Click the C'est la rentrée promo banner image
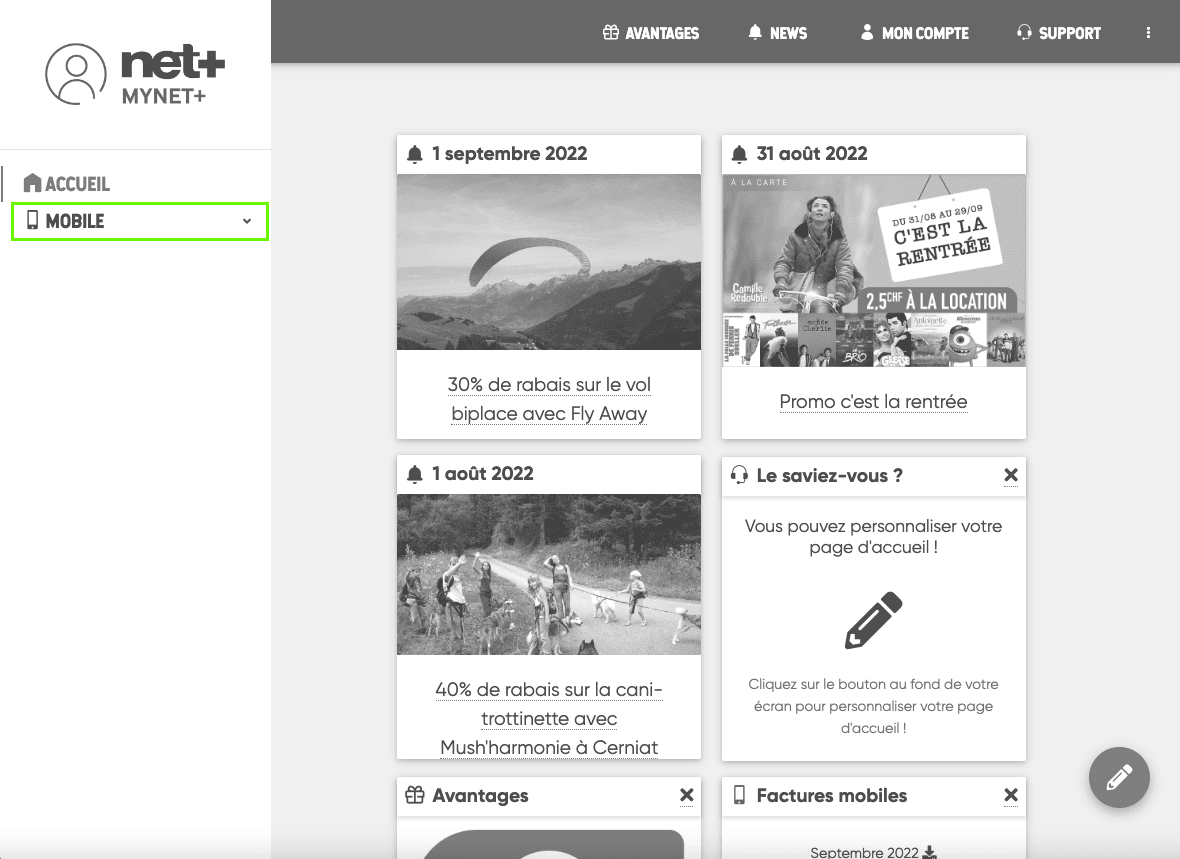This screenshot has width=1180, height=859. pos(873,270)
